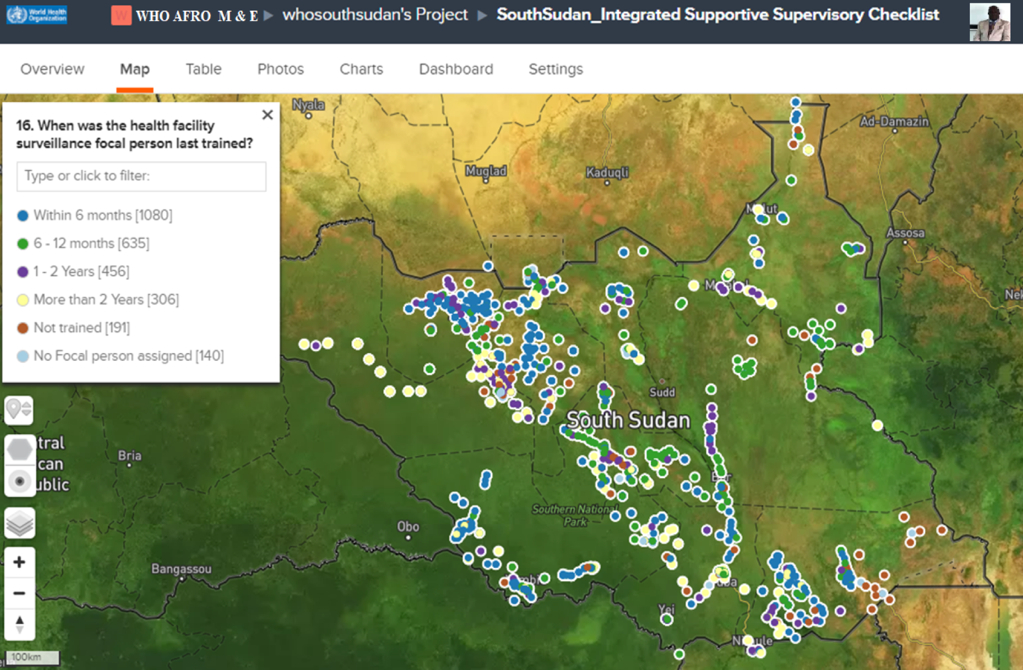The width and height of the screenshot is (1023, 670).
Task: Click the 100km map scale bar
Action: point(32,657)
